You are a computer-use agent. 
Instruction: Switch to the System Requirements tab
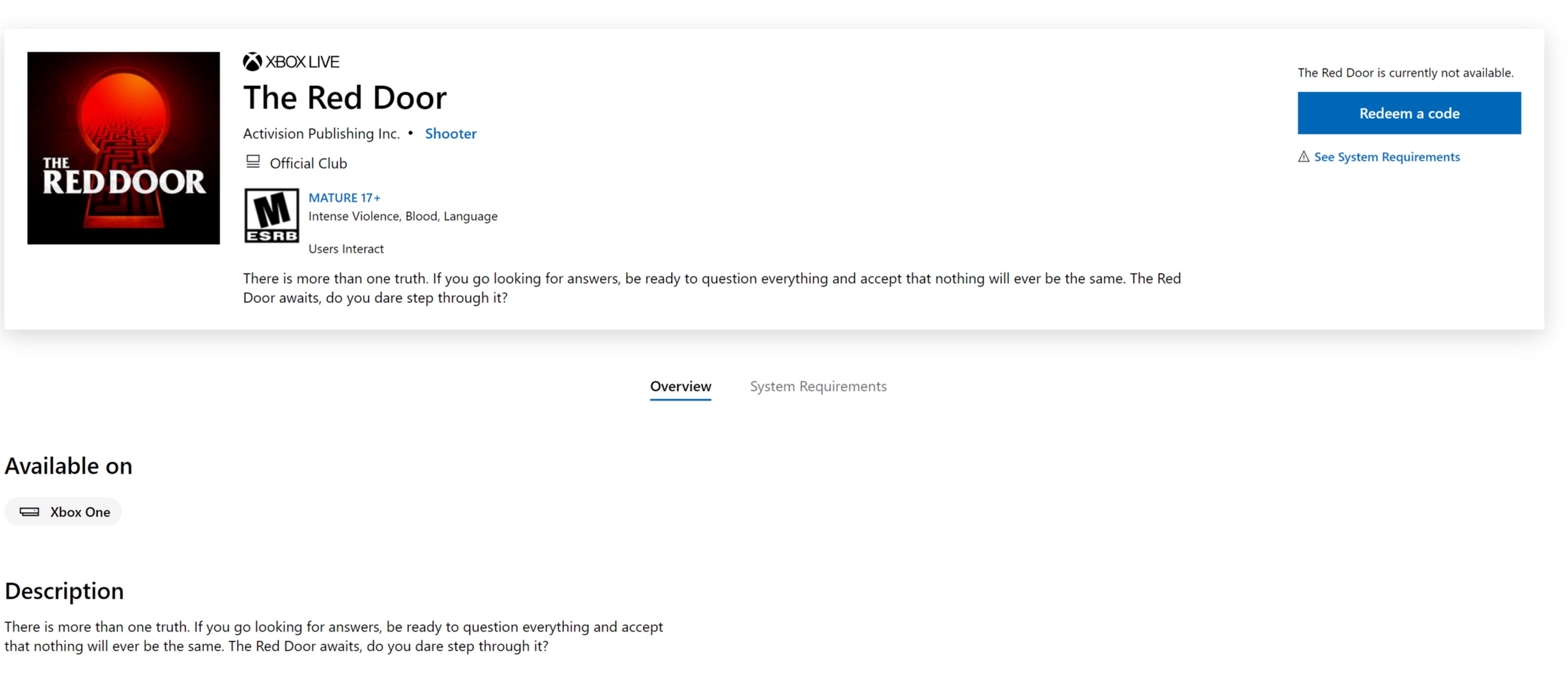tap(817, 387)
